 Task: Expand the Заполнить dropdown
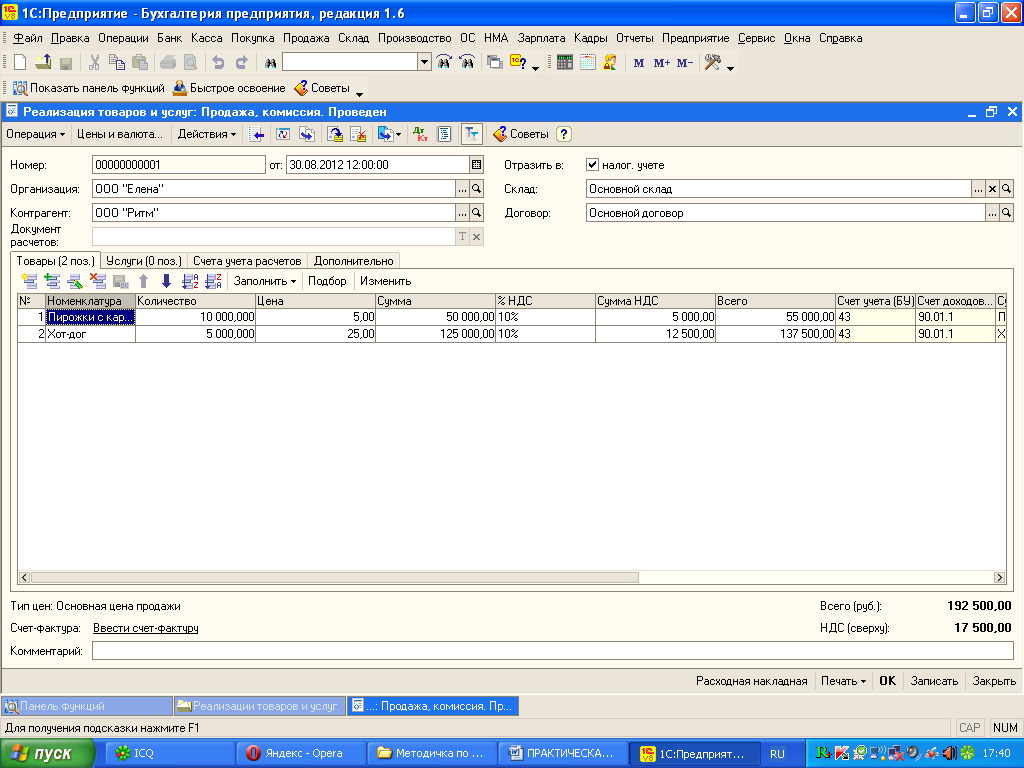click(x=264, y=281)
